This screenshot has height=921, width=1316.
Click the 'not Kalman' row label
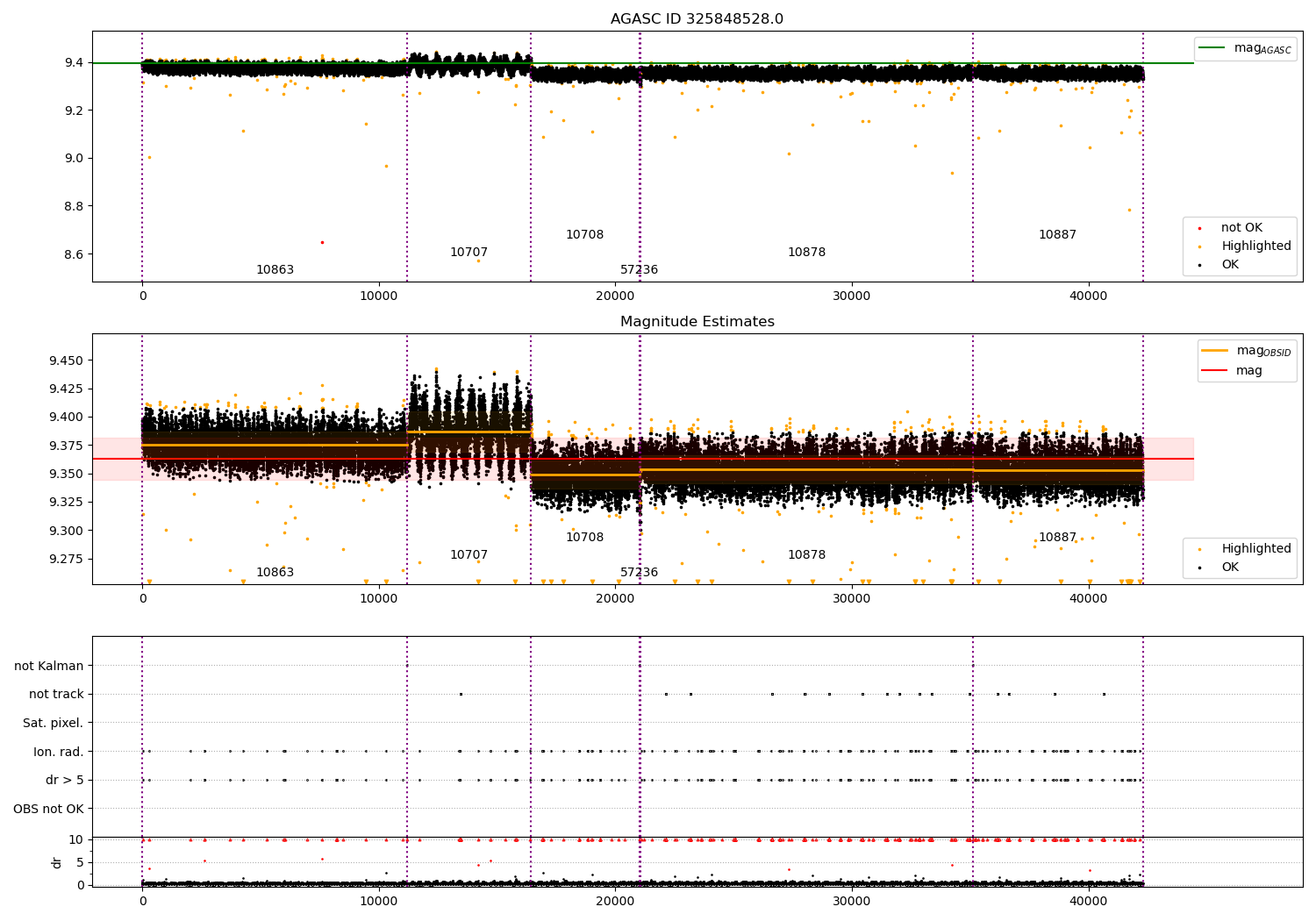pyautogui.click(x=49, y=667)
